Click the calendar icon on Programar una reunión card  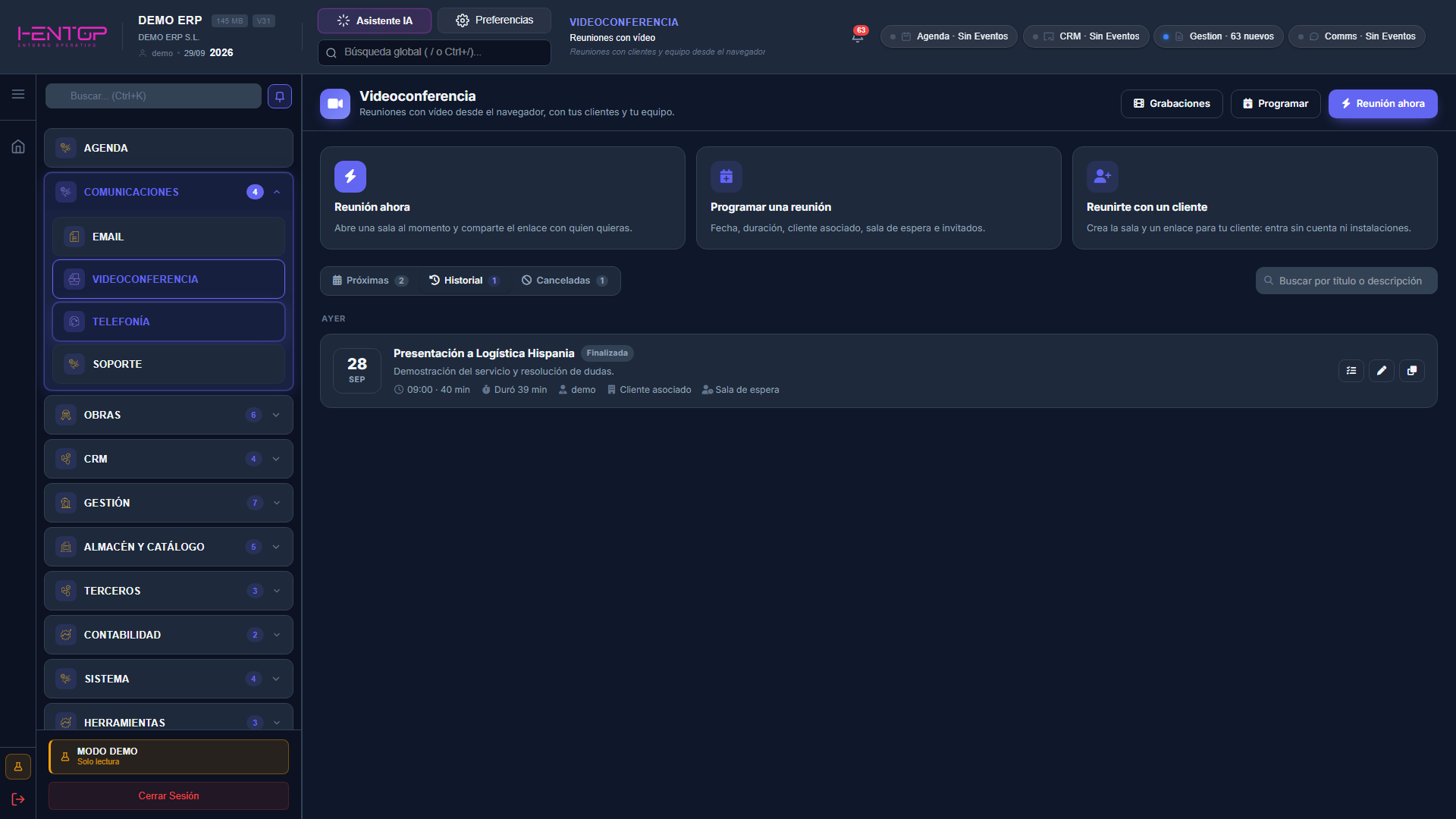[x=726, y=177]
